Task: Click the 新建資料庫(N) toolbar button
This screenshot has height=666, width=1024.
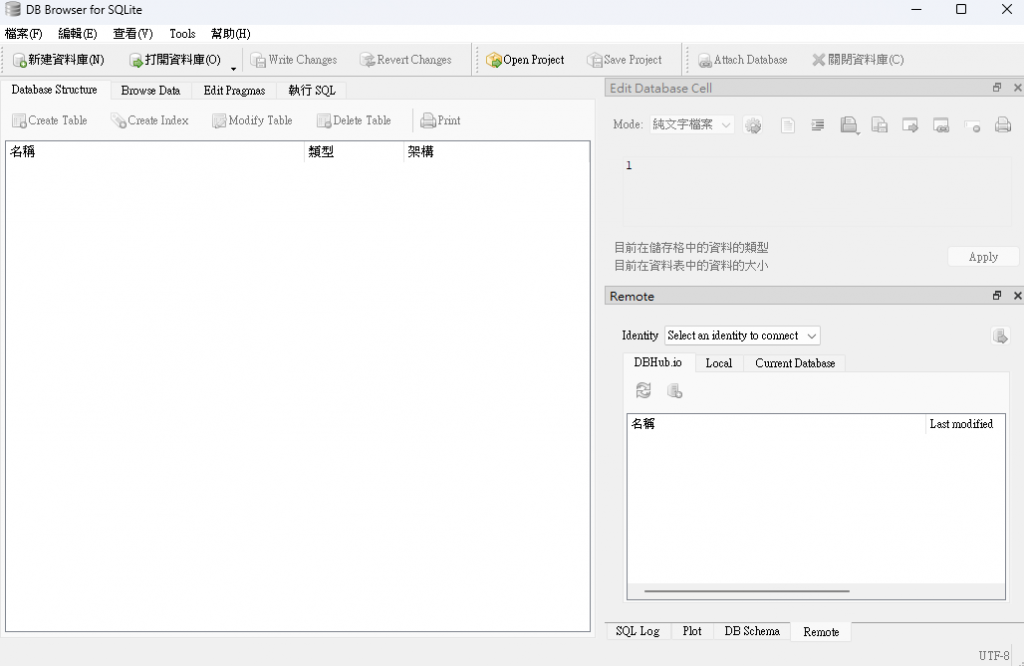Action: pyautogui.click(x=59, y=60)
